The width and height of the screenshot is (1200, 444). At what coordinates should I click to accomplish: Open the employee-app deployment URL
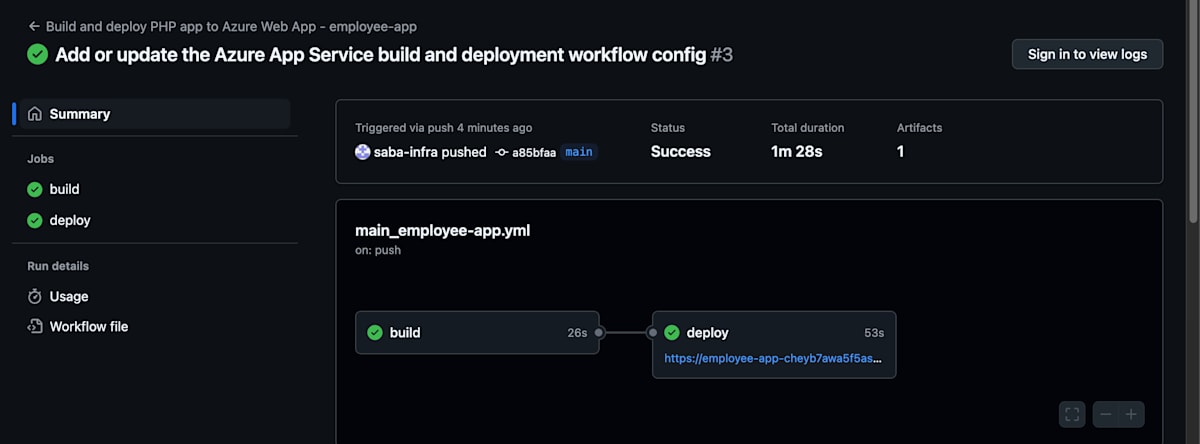click(773, 357)
